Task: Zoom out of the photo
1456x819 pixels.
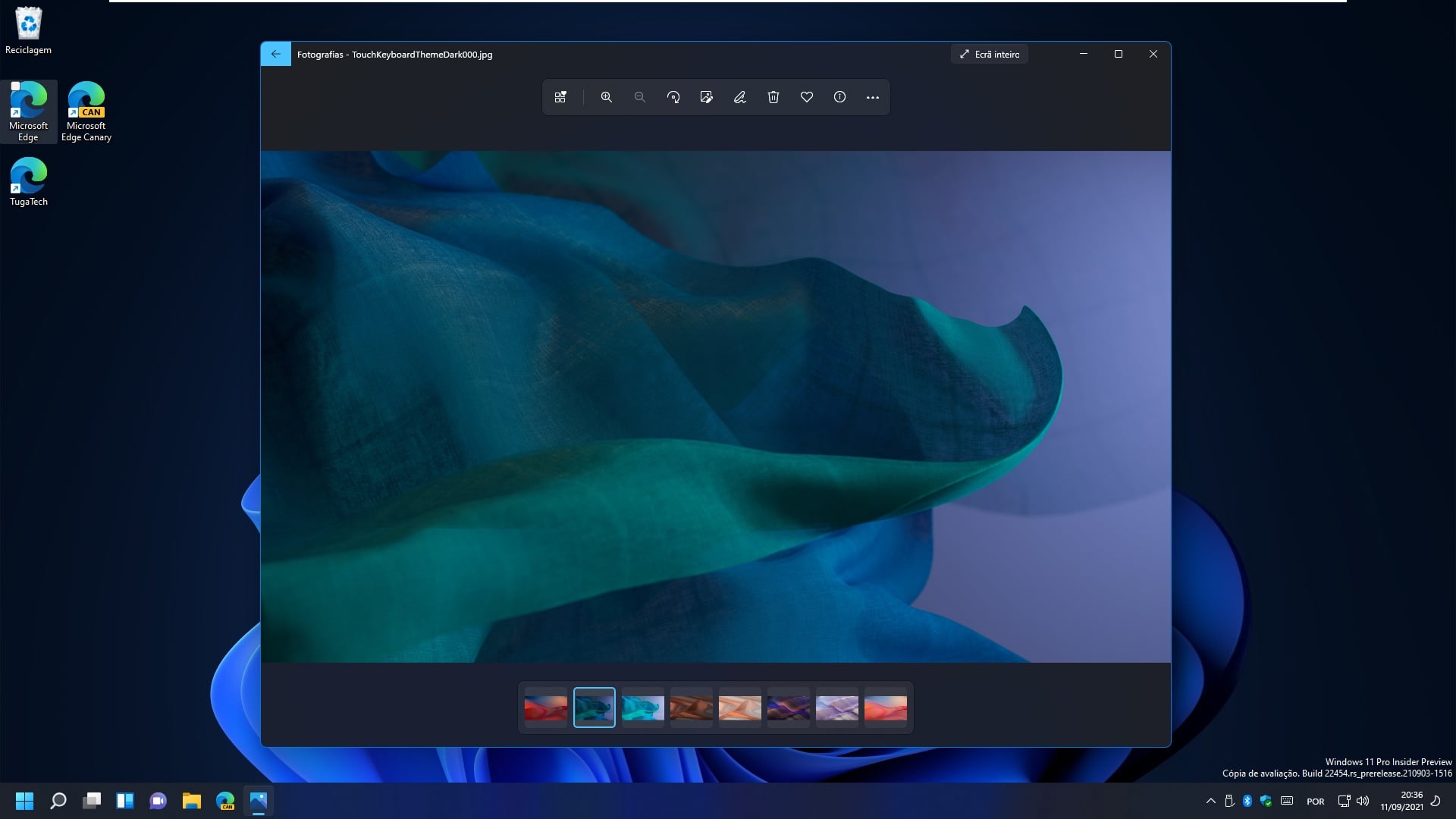Action: click(x=640, y=97)
